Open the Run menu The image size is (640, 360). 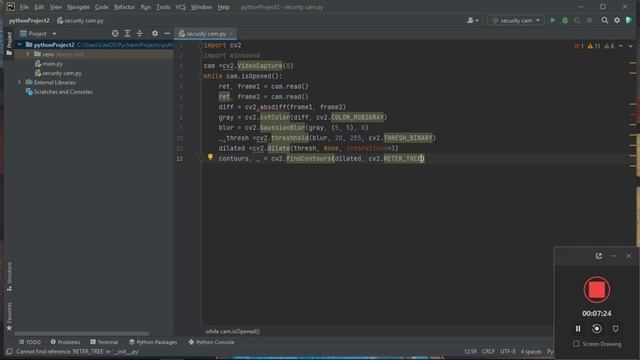[x=145, y=7]
